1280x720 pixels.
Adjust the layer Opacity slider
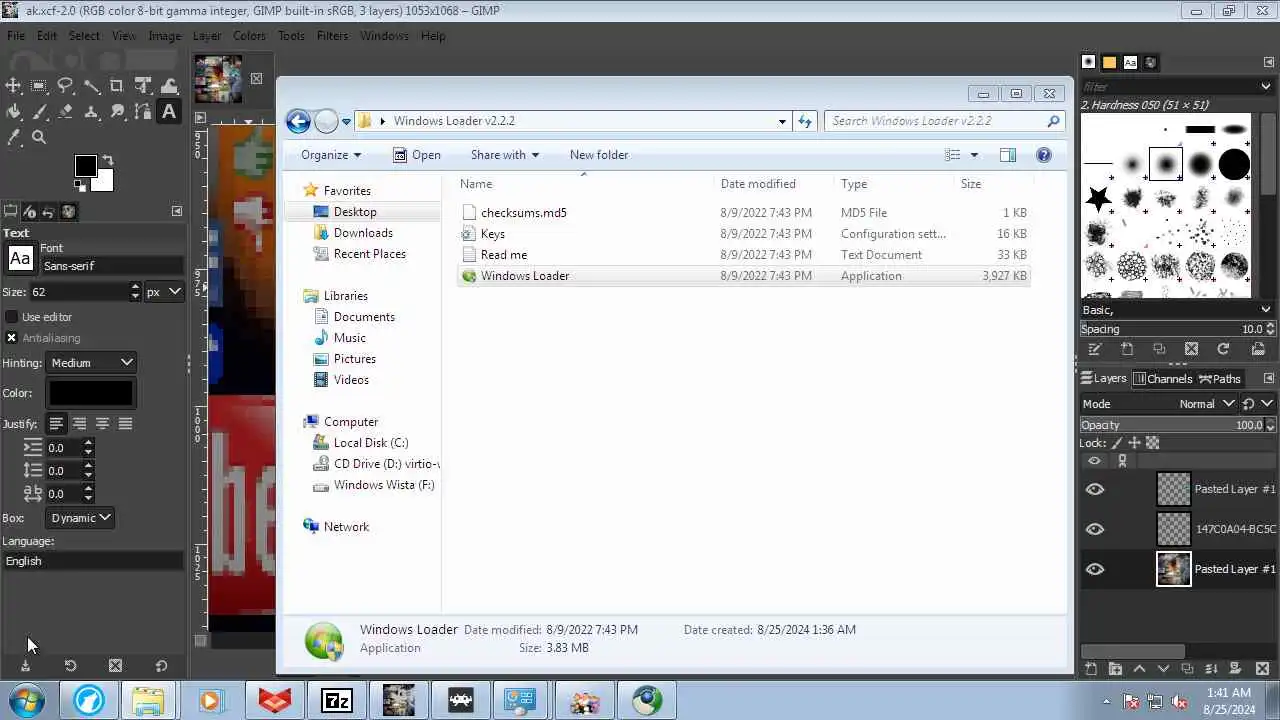click(x=1171, y=425)
